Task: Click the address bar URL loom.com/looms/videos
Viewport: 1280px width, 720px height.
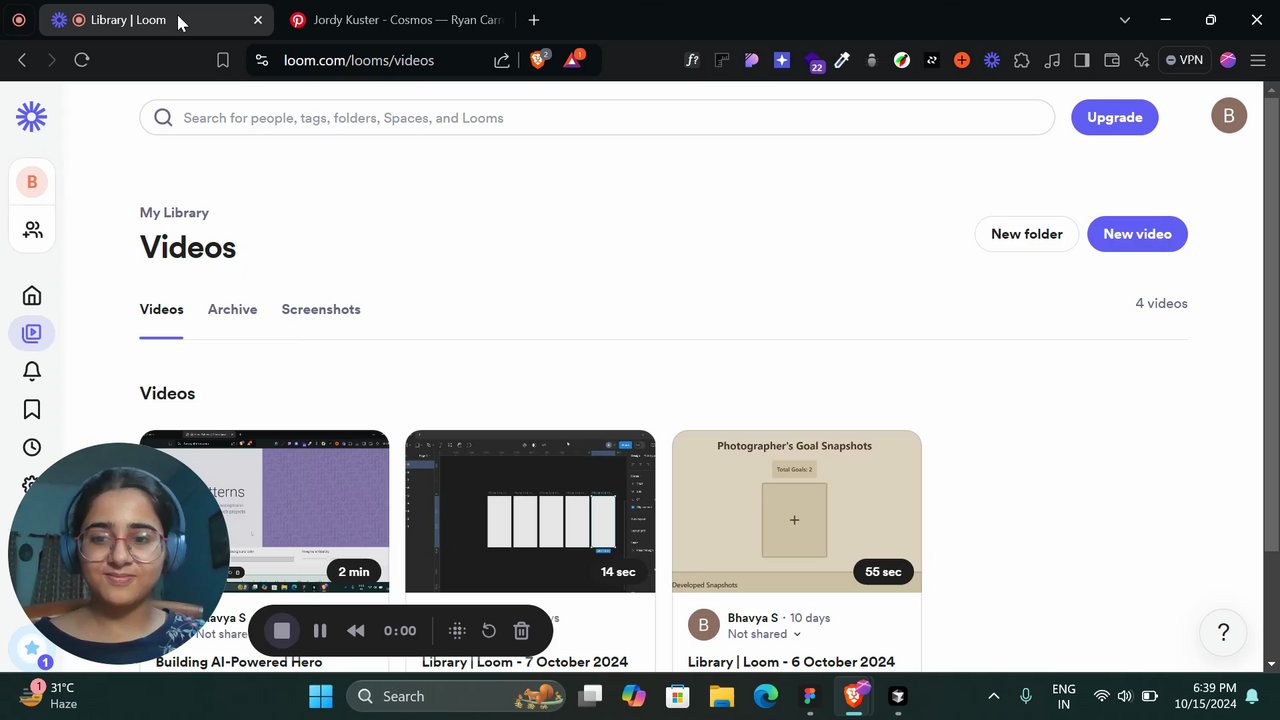Action: (x=359, y=60)
